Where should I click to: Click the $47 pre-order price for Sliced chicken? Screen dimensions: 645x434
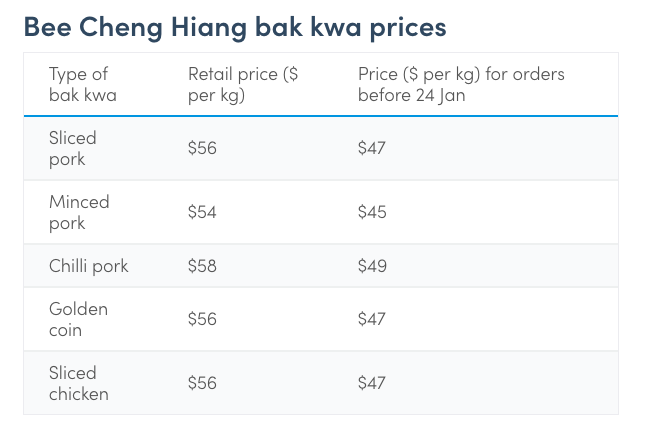pyautogui.click(x=372, y=383)
